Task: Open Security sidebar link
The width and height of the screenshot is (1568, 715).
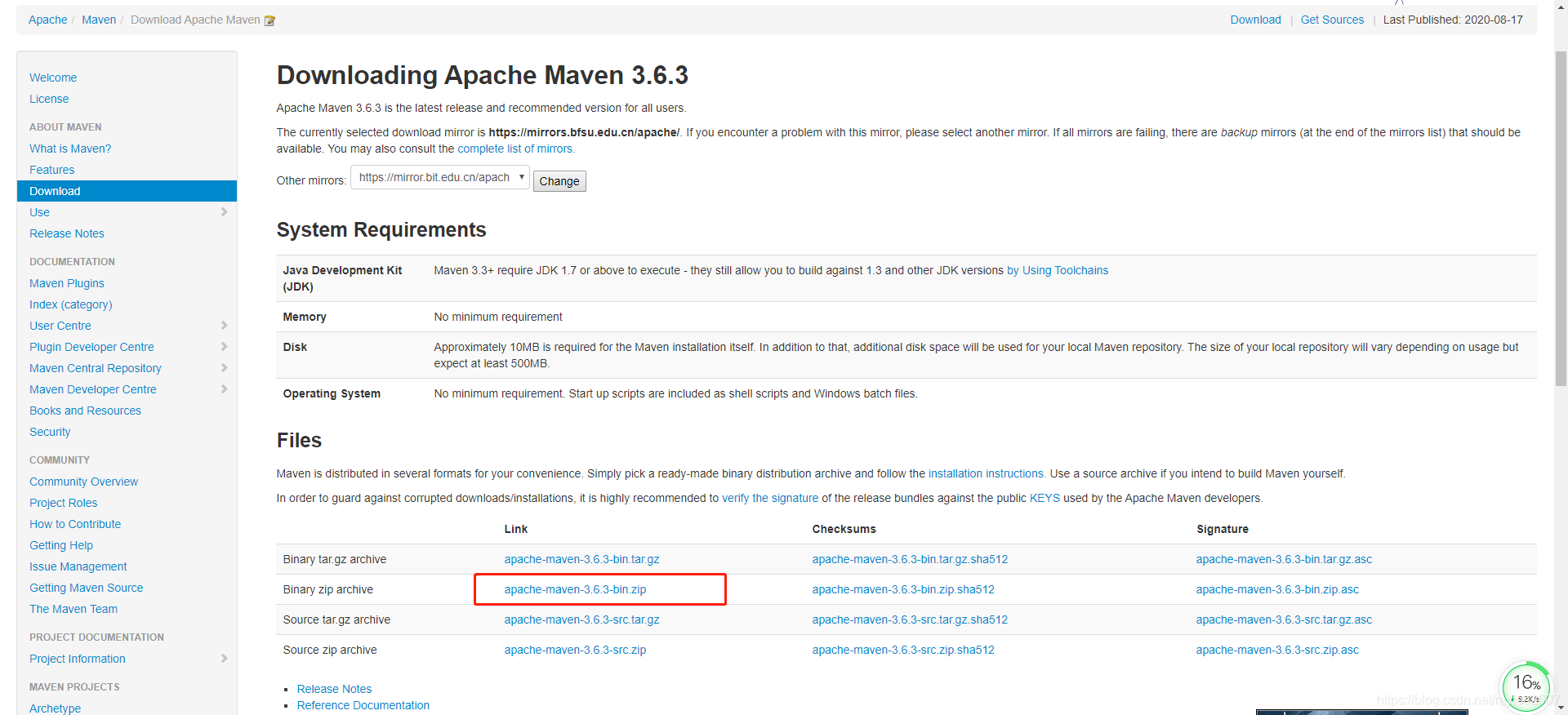Action: pos(50,432)
